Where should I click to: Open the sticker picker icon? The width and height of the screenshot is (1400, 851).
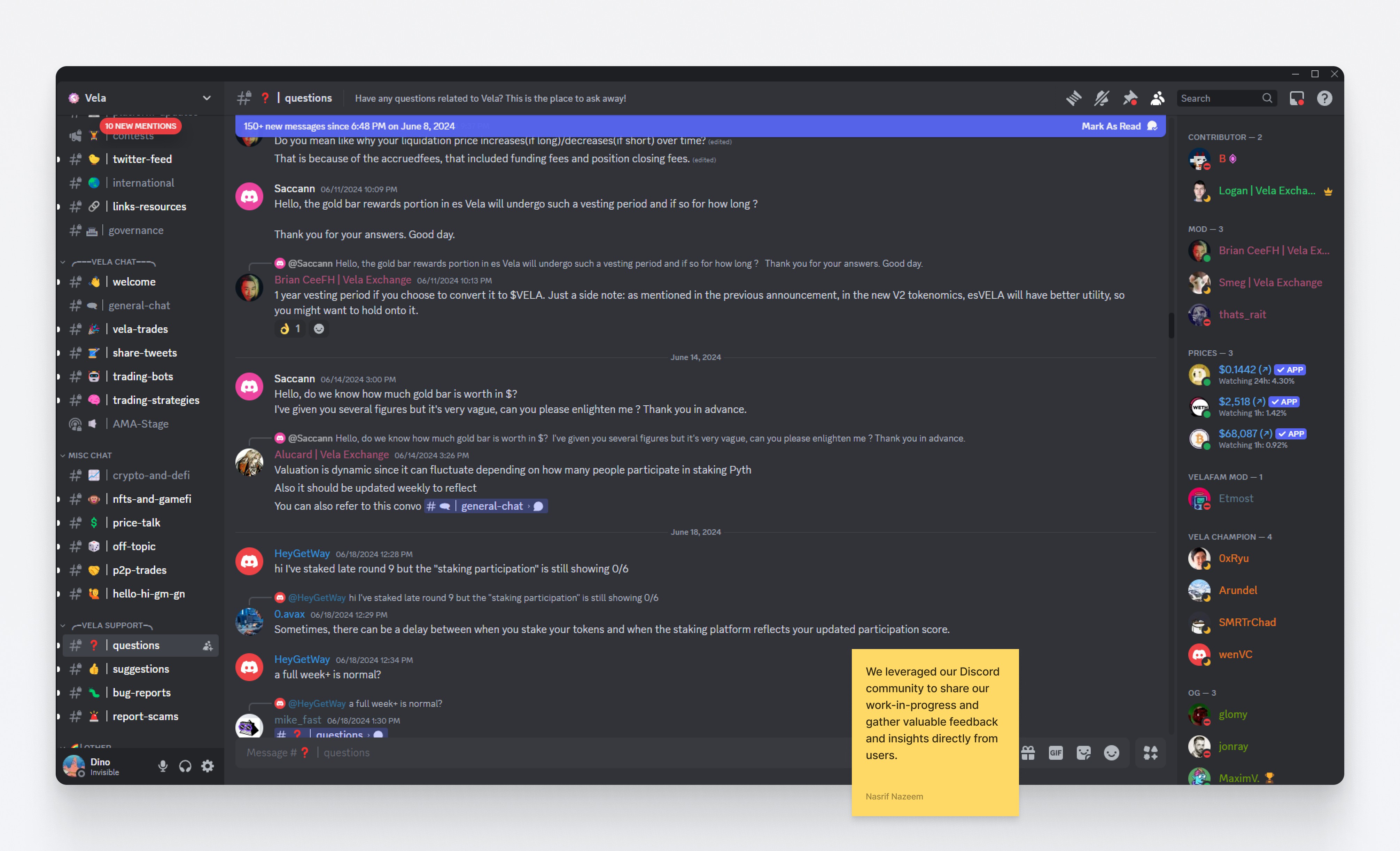[1083, 753]
